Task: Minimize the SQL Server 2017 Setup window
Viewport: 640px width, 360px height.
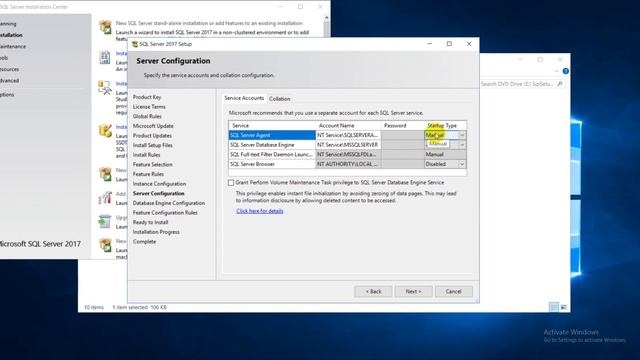Action: pos(429,44)
